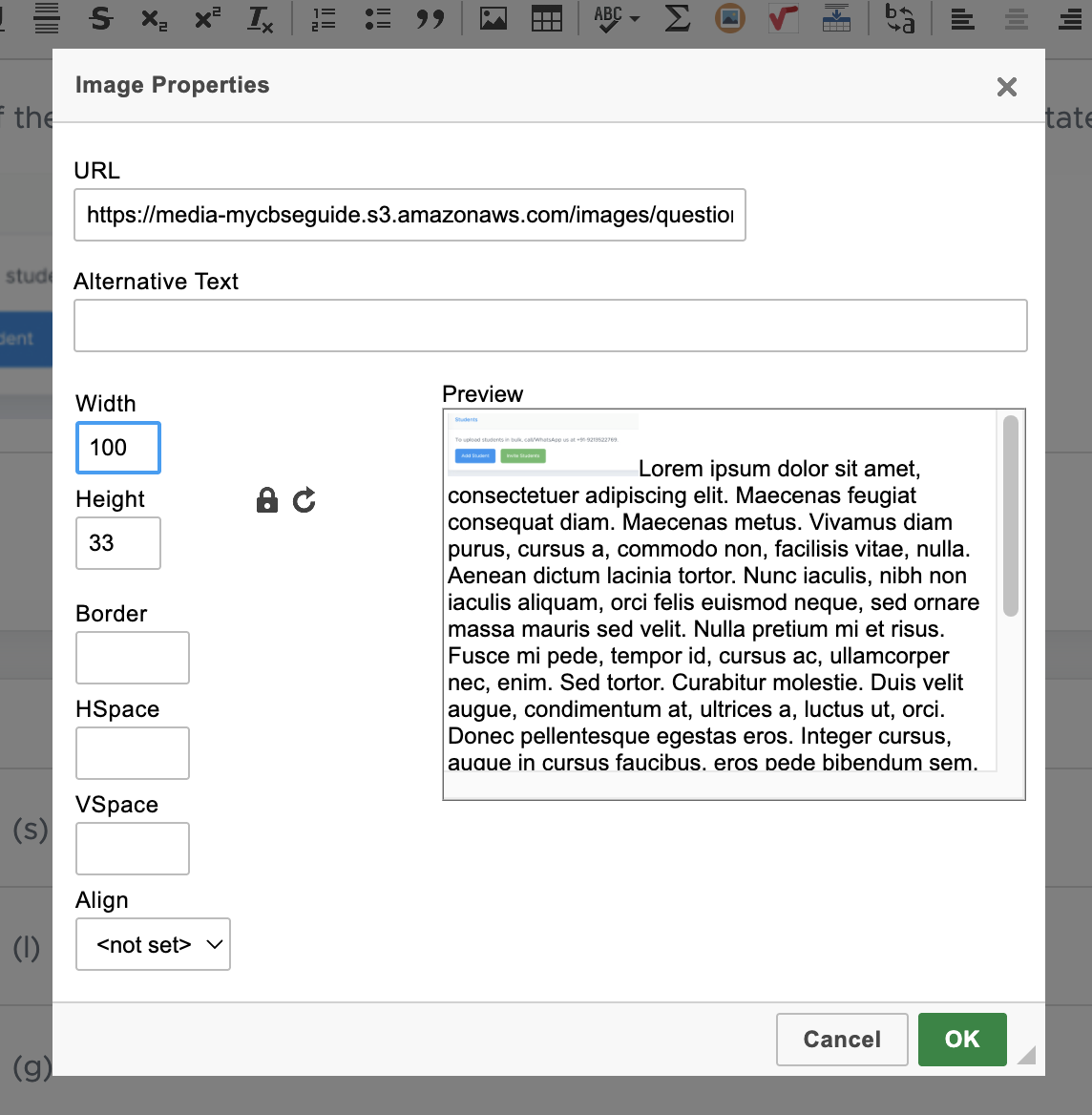Insert a numbered list

click(324, 18)
